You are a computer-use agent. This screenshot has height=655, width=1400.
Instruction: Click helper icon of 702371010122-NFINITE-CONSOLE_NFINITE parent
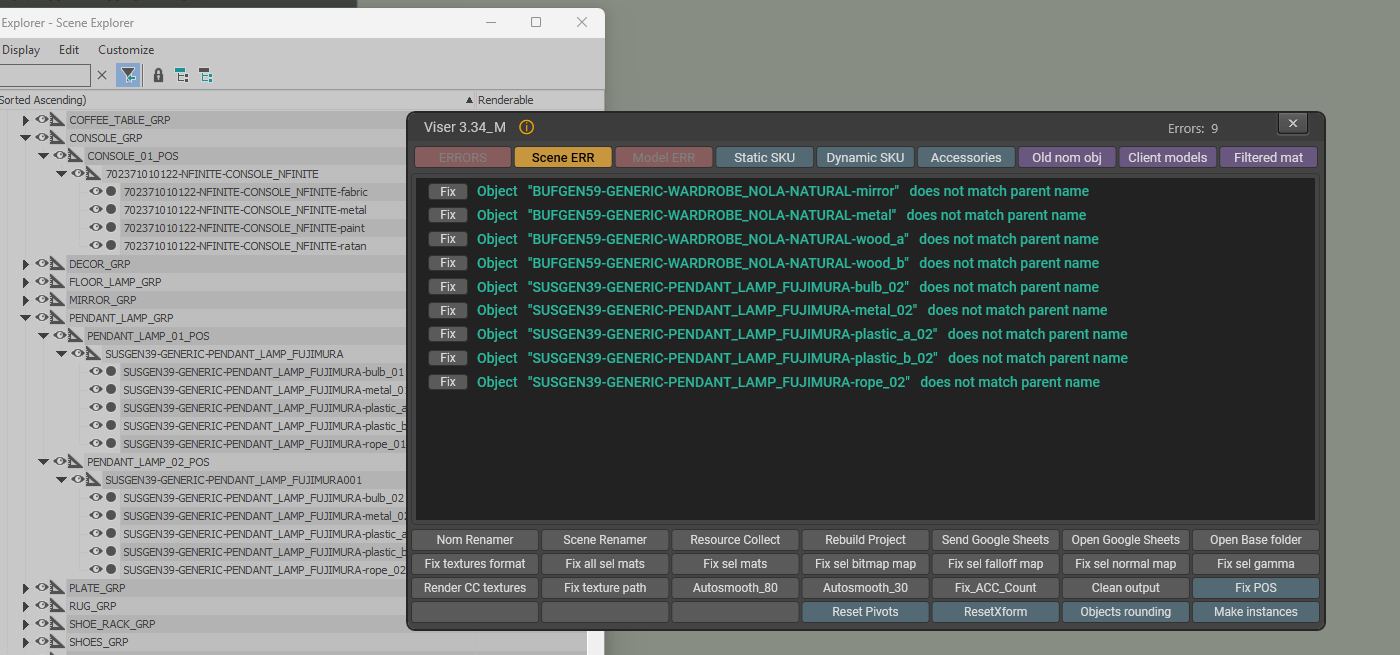coord(94,174)
